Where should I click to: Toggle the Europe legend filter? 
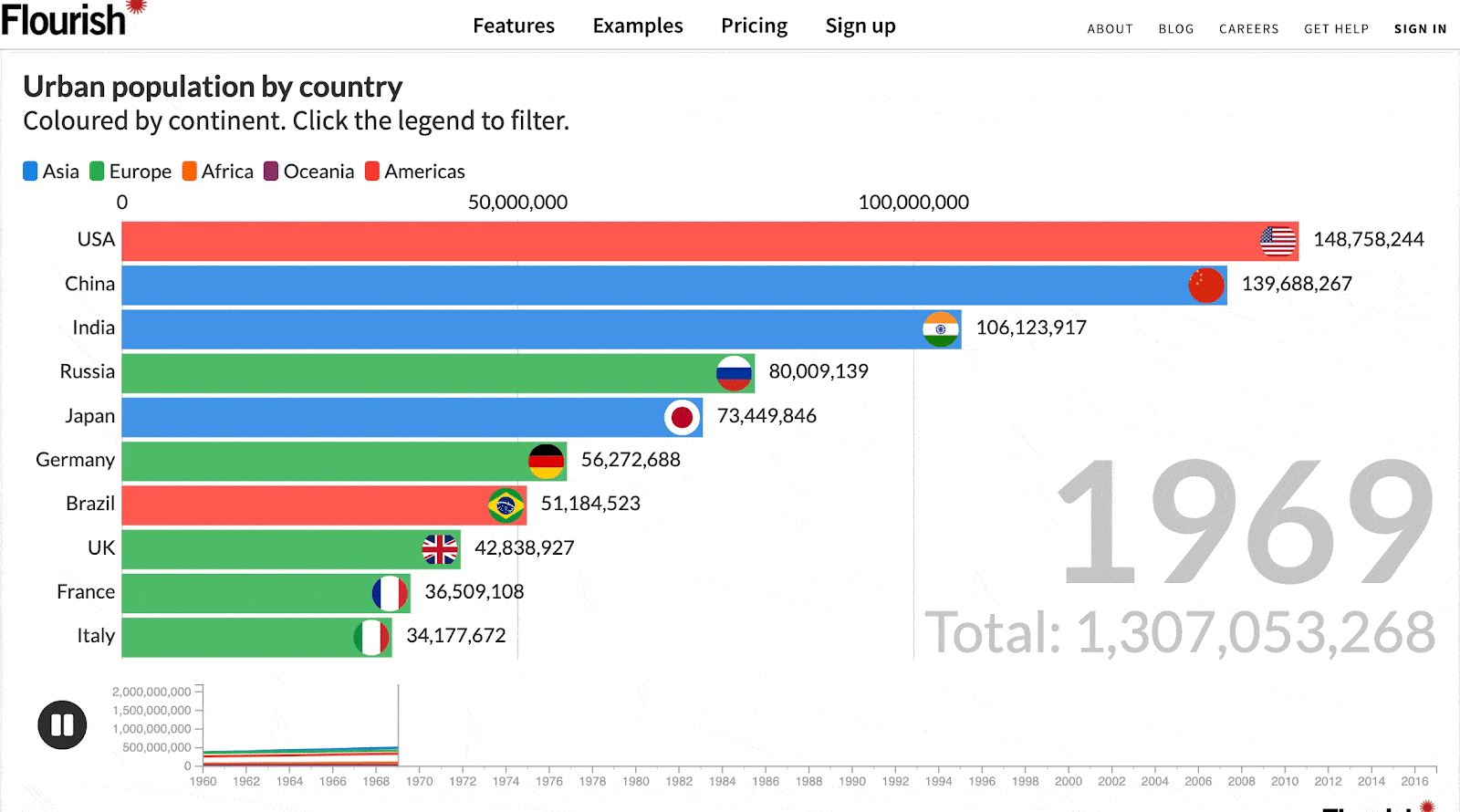click(130, 172)
